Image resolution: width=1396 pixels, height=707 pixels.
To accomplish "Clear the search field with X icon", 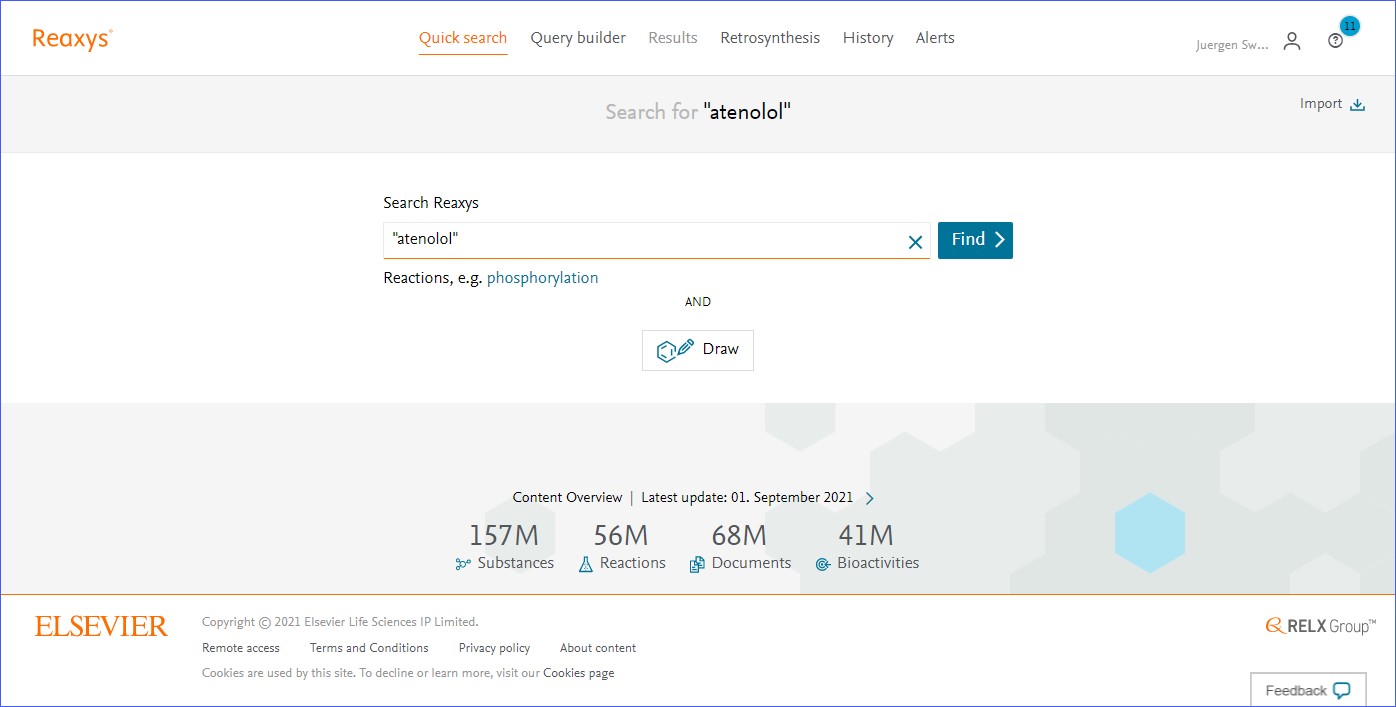I will (x=914, y=241).
